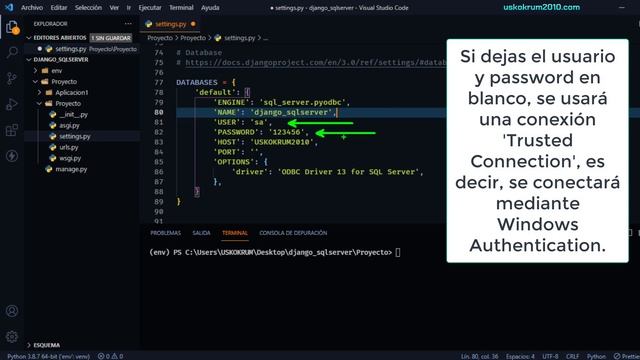
Task: Click the line and column status indicator
Action: tap(479, 356)
